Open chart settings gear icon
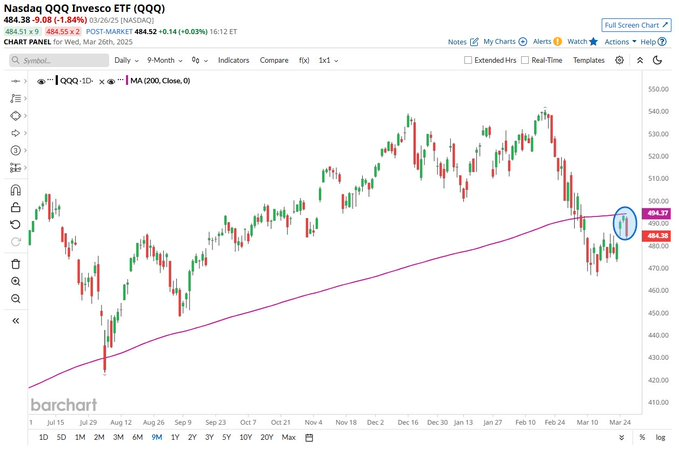The image size is (679, 449). click(620, 60)
